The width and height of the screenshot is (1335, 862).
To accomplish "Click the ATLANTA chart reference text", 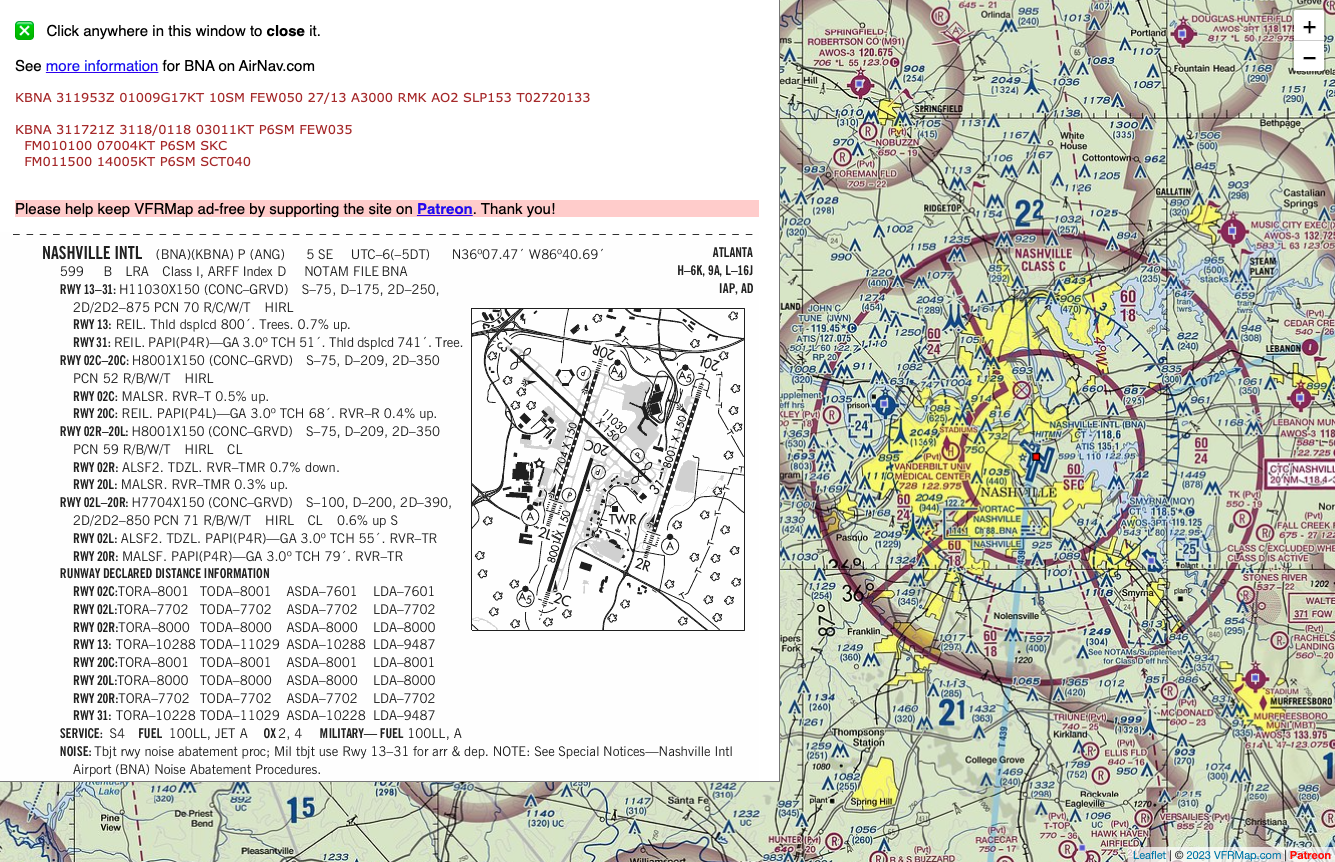I will pos(733,253).
